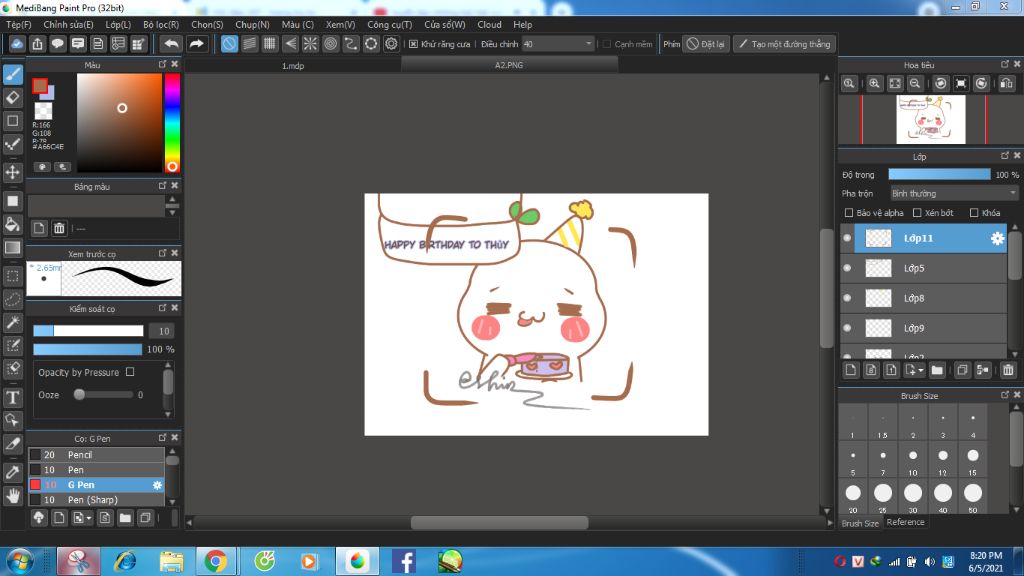This screenshot has height=576, width=1024.
Task: Select the Brush tool in left toolbar
Action: (12, 74)
